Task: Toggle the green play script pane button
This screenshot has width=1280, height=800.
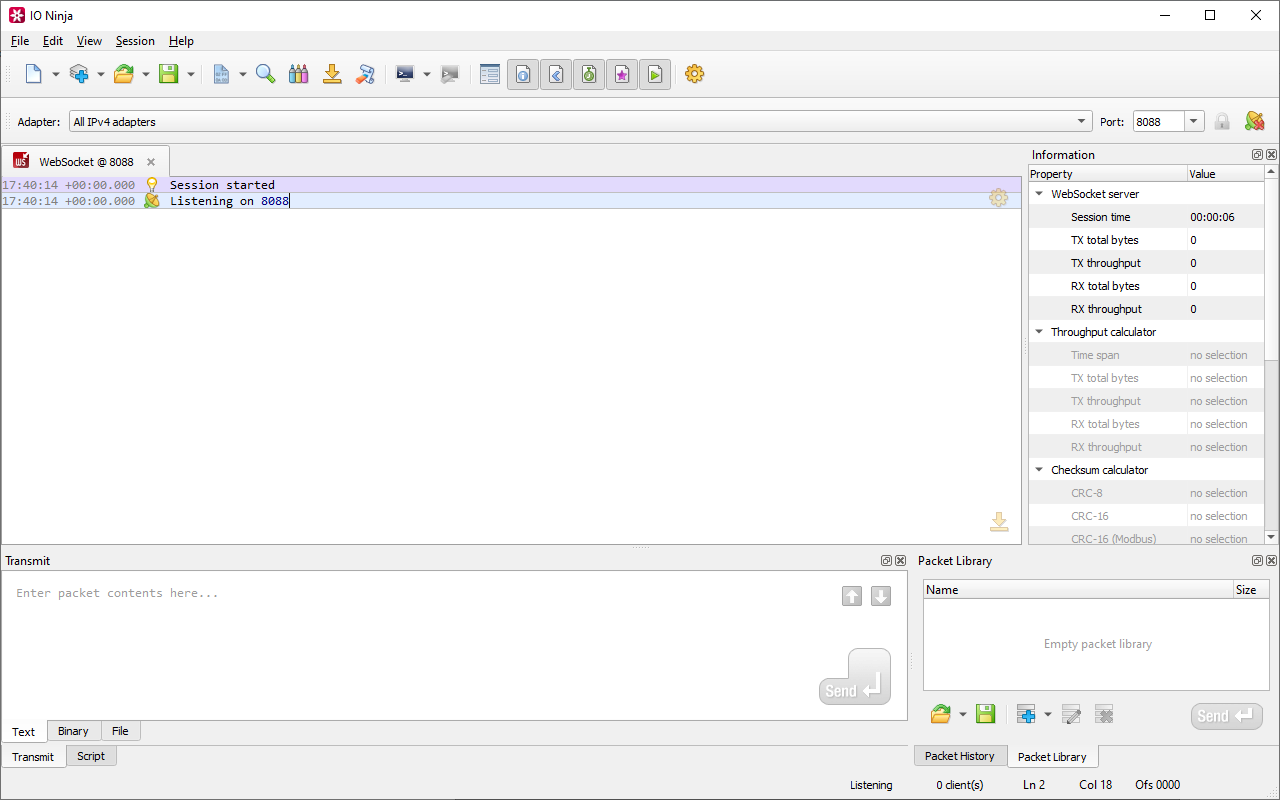Action: [655, 75]
